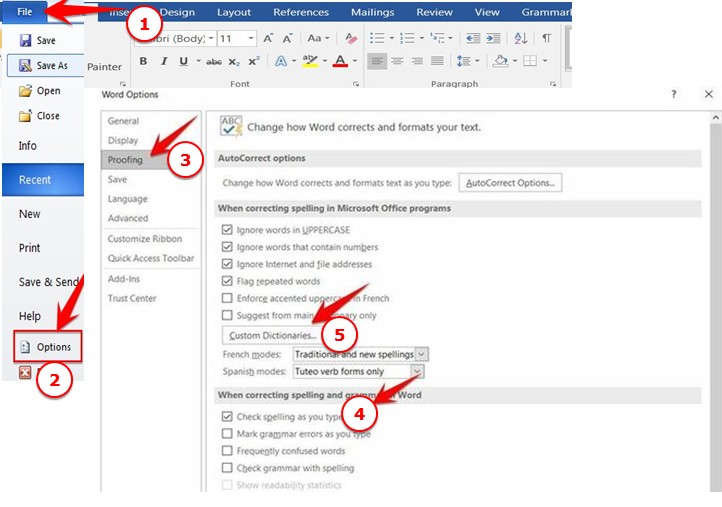Decrease font size with Shrink Font
722x507 pixels.
[287, 38]
